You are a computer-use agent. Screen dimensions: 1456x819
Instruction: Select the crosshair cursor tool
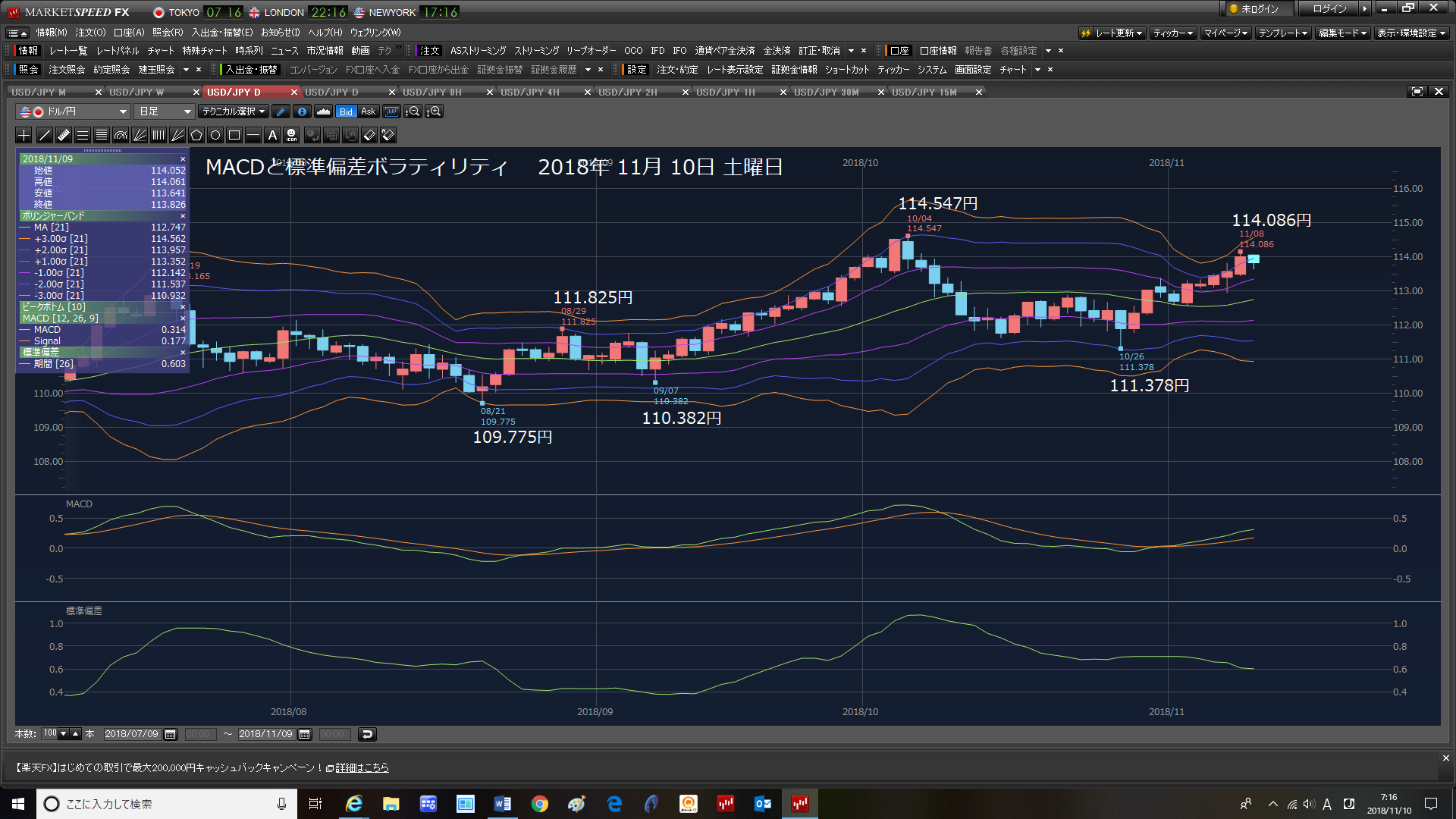pyautogui.click(x=24, y=135)
